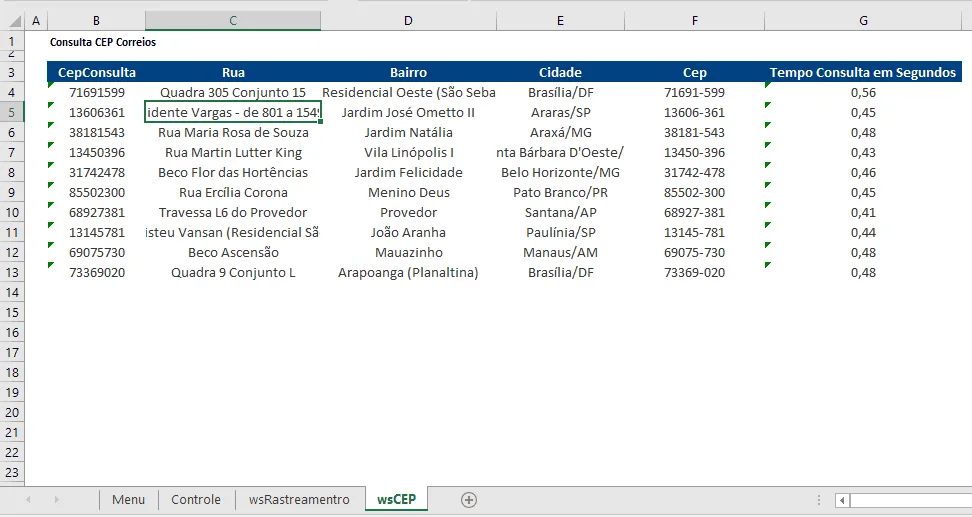
Task: Select cell 'Beco Ascensão'
Action: tap(233, 252)
